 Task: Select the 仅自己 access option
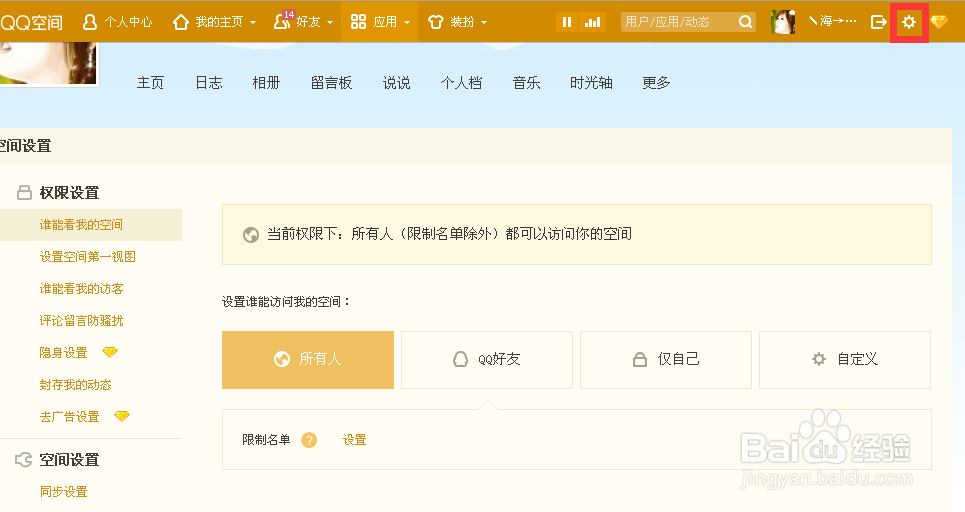pos(666,360)
